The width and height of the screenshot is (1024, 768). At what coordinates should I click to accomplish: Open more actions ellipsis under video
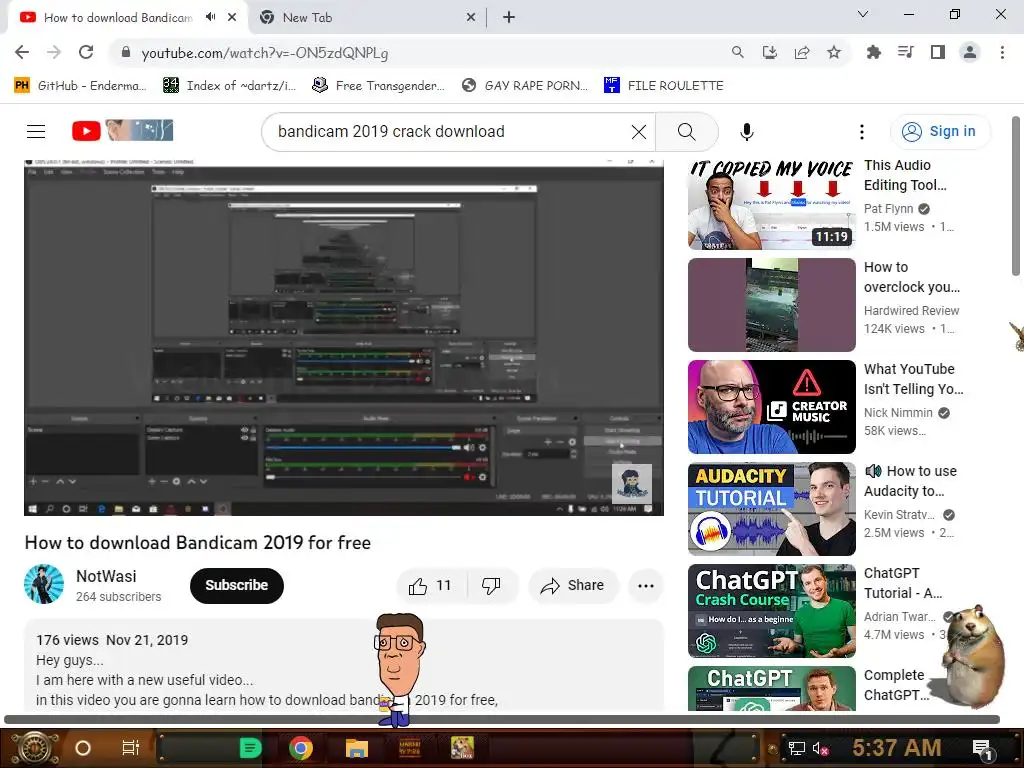point(645,586)
